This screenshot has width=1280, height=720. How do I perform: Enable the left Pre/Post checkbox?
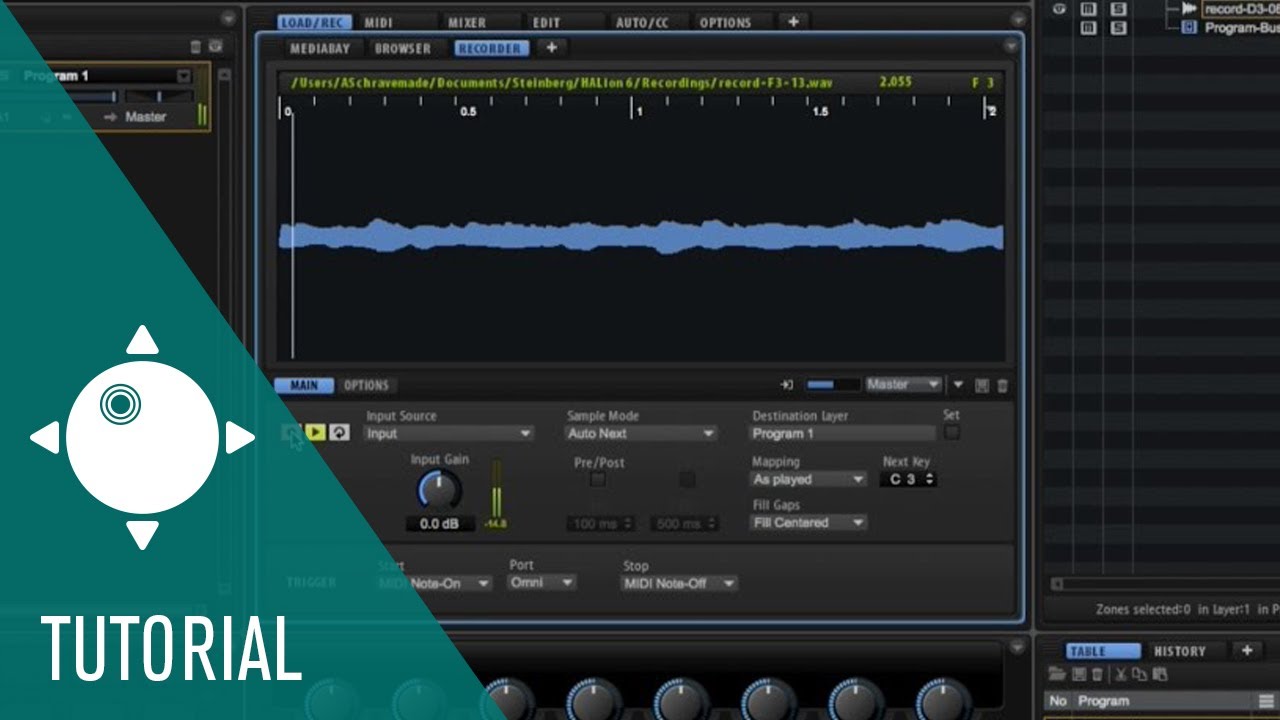(597, 480)
